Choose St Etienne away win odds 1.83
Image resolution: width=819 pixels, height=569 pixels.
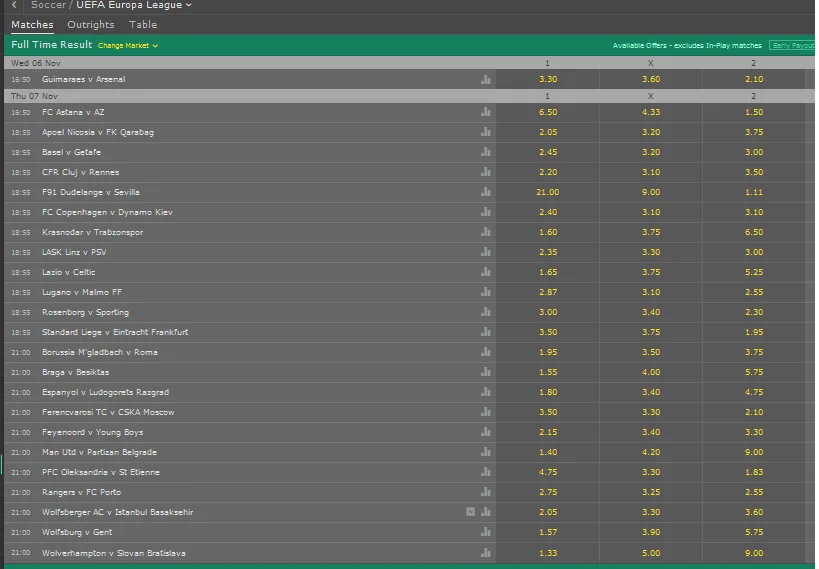coord(754,472)
